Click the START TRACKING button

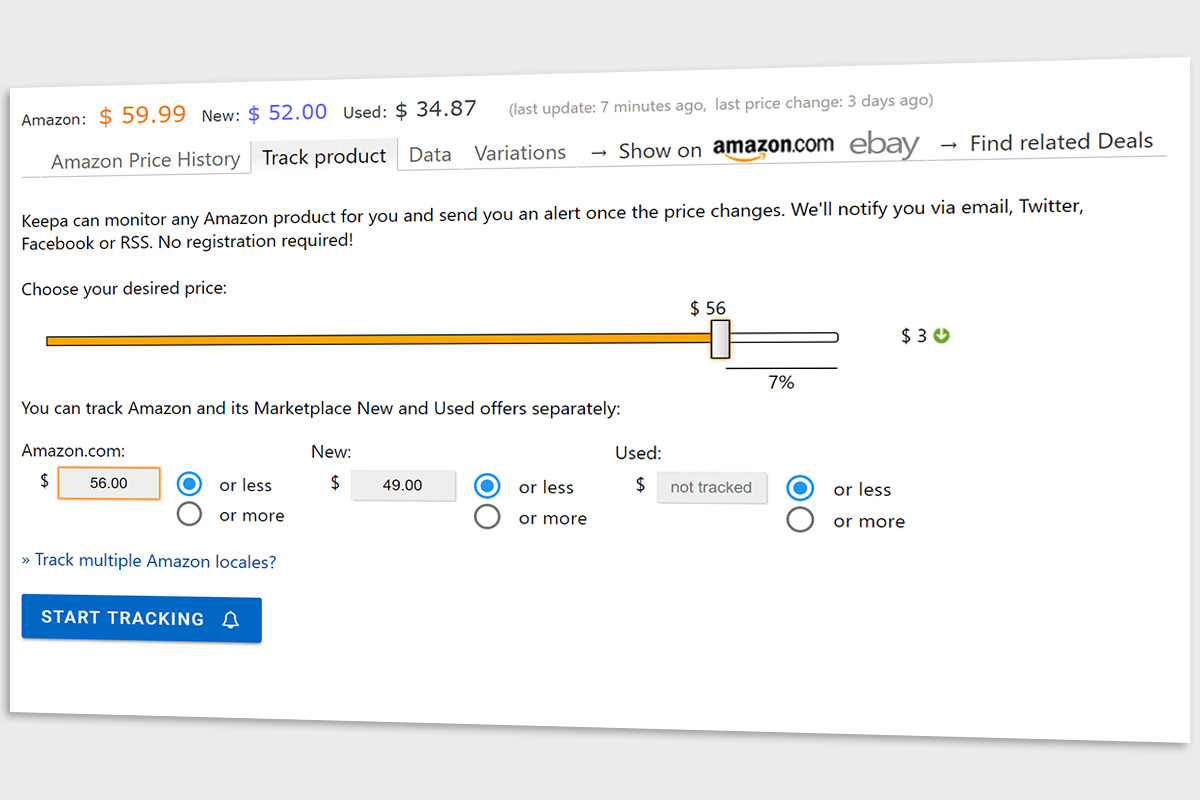tap(141, 619)
